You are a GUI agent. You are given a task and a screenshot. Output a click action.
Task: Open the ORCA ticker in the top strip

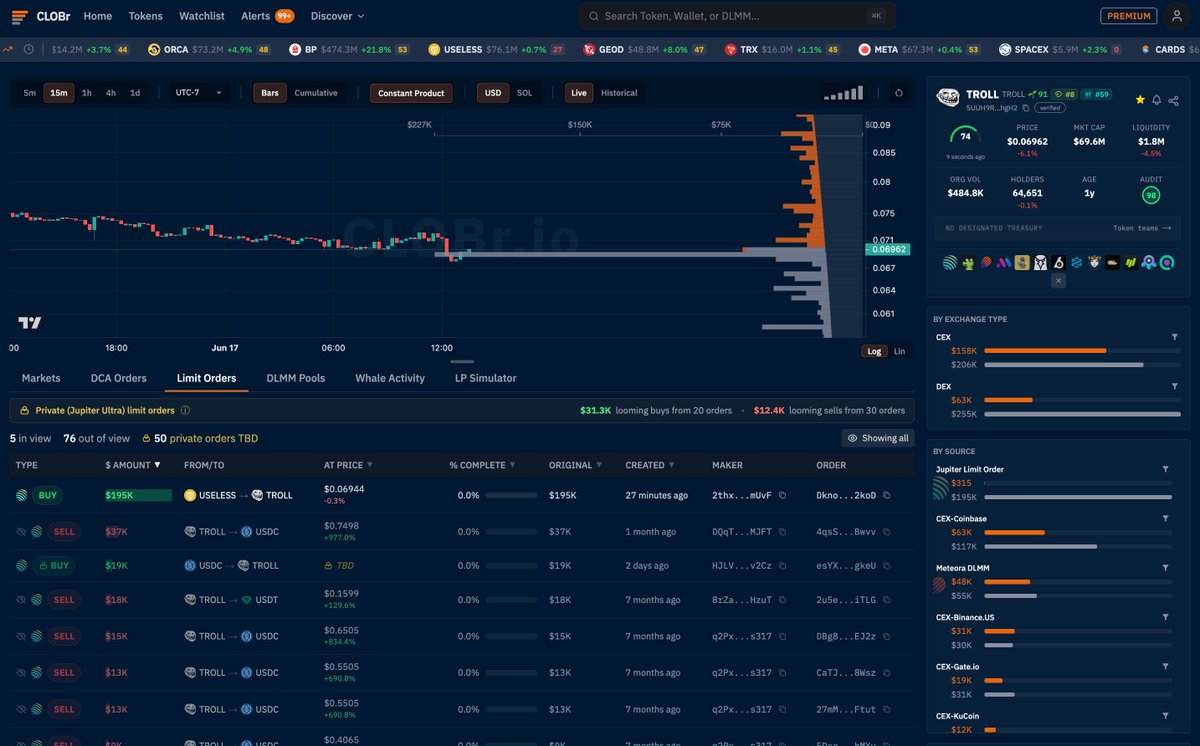[208, 49]
